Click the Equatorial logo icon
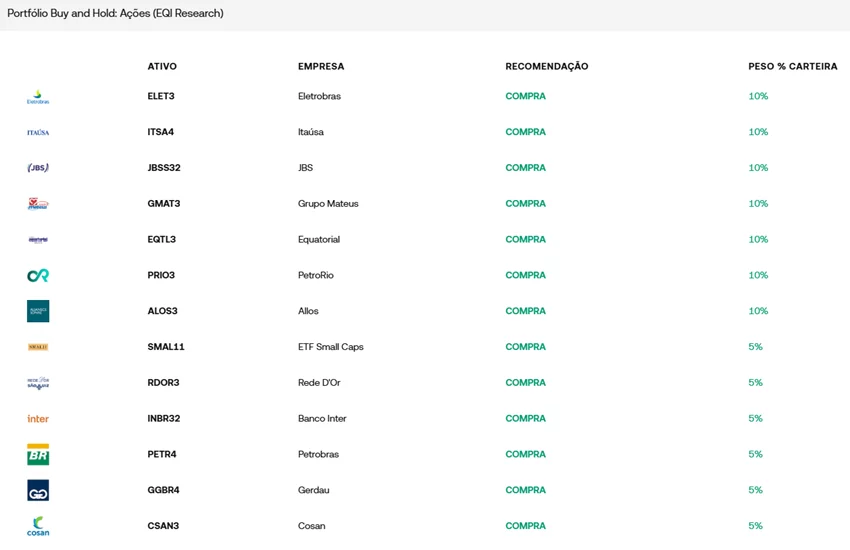Screen dimensions: 850x550 tap(38, 240)
